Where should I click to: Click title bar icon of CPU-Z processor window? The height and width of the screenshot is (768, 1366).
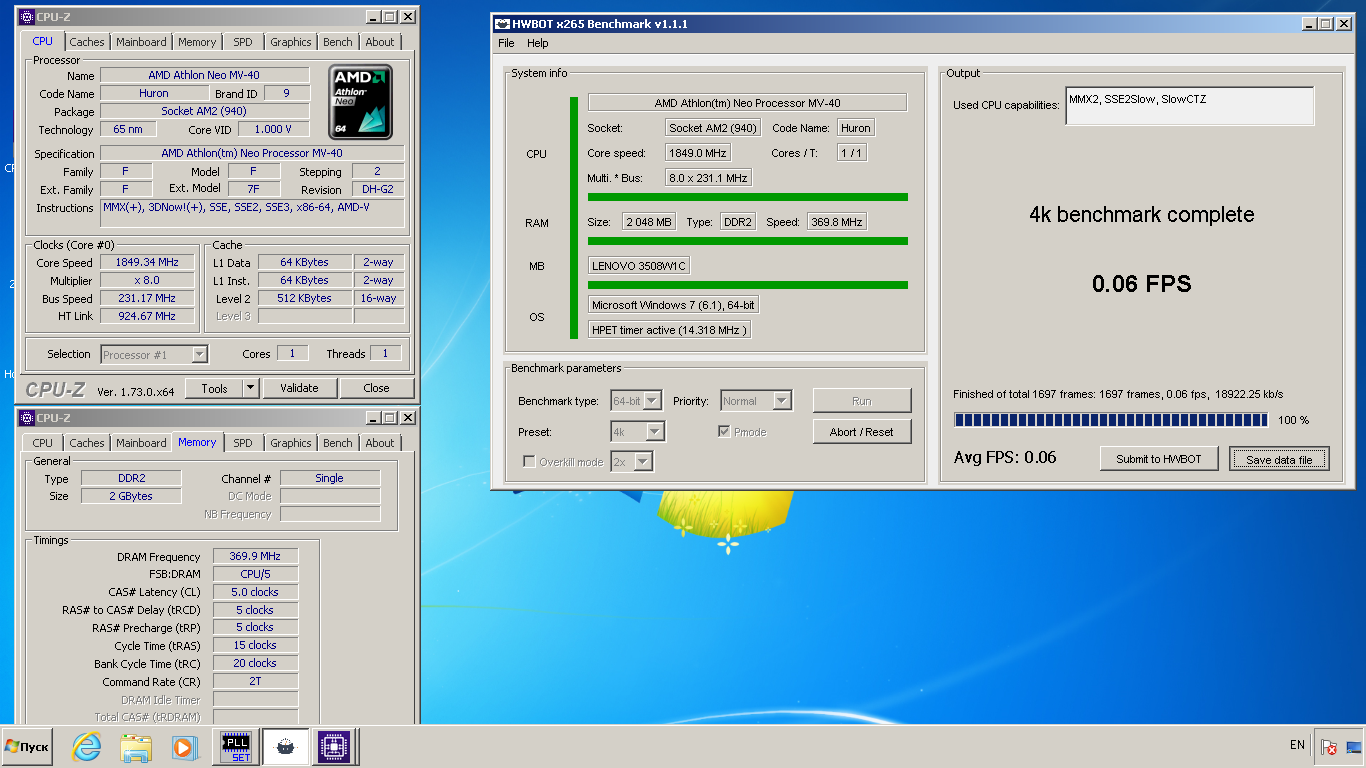(x=26, y=17)
